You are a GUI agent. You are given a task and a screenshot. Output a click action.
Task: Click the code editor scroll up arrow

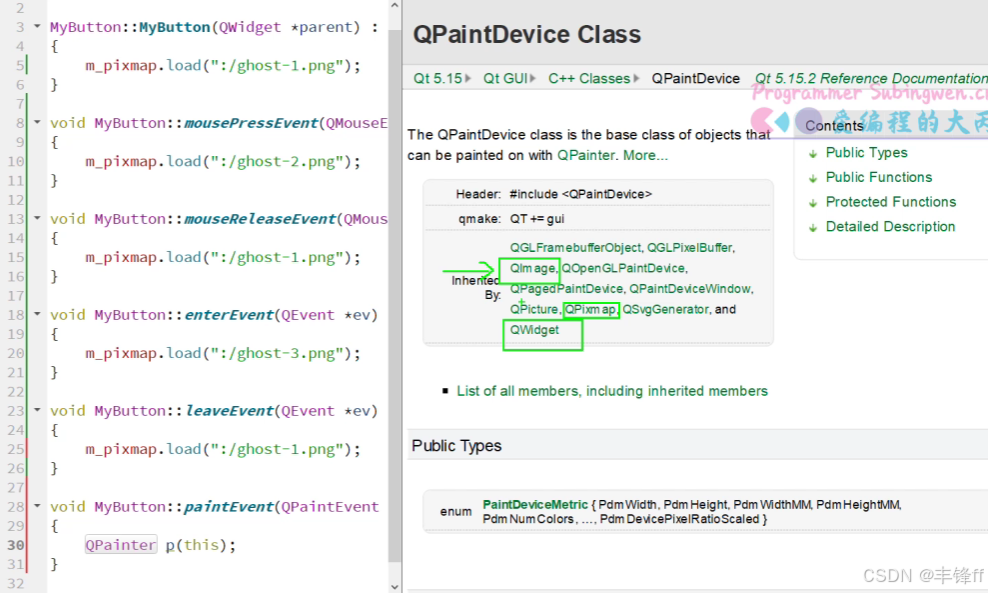(394, 6)
